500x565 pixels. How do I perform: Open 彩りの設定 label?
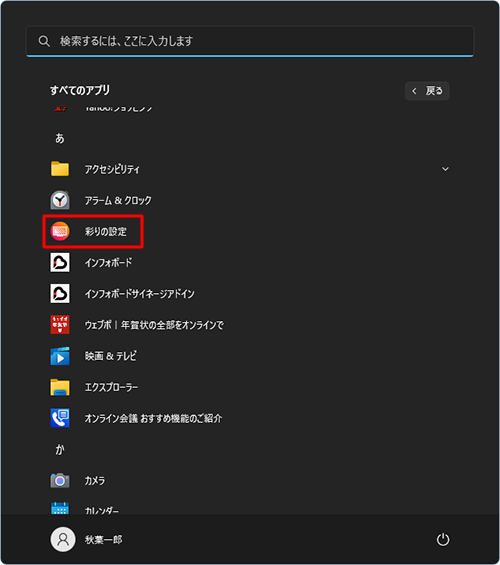106,231
